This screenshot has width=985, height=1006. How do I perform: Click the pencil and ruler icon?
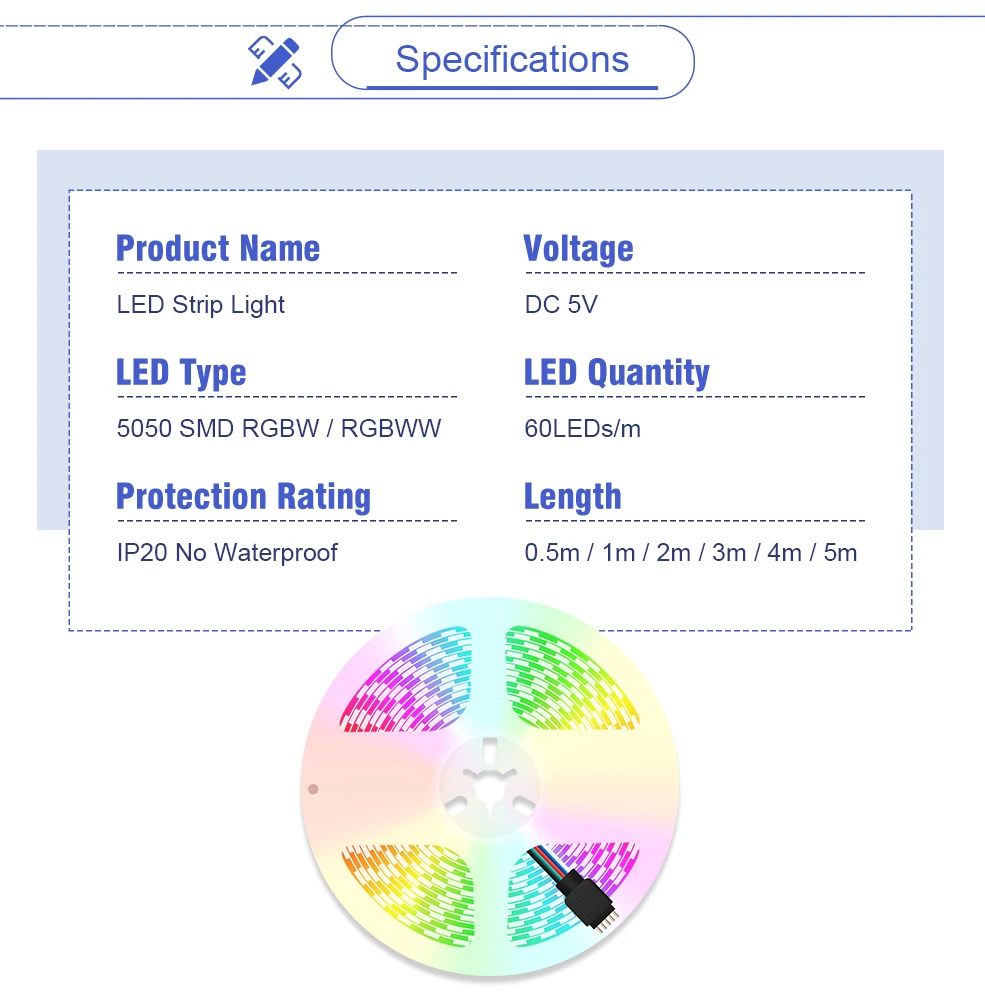(275, 62)
